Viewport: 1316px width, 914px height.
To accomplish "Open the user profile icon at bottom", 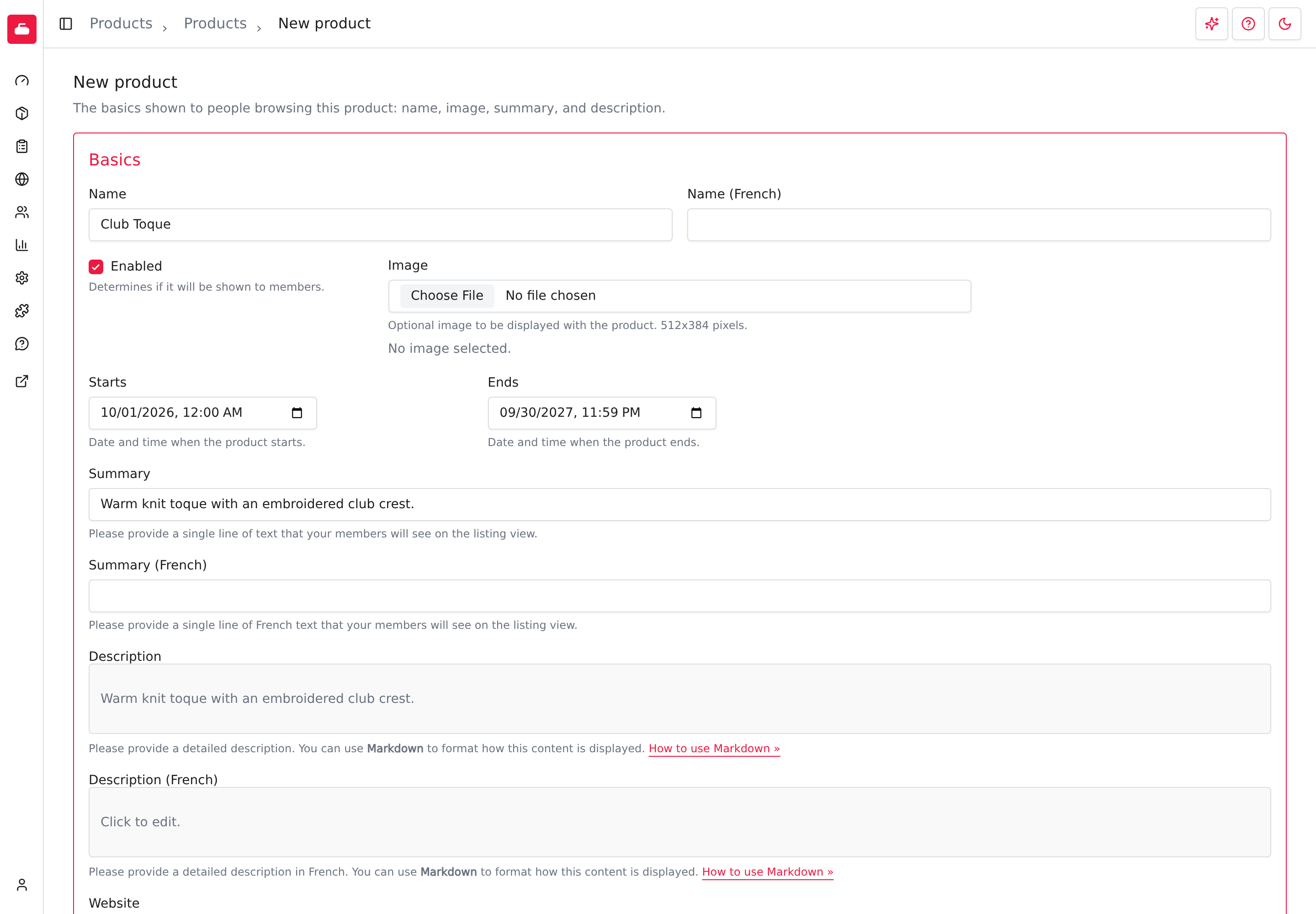I will pos(22,885).
